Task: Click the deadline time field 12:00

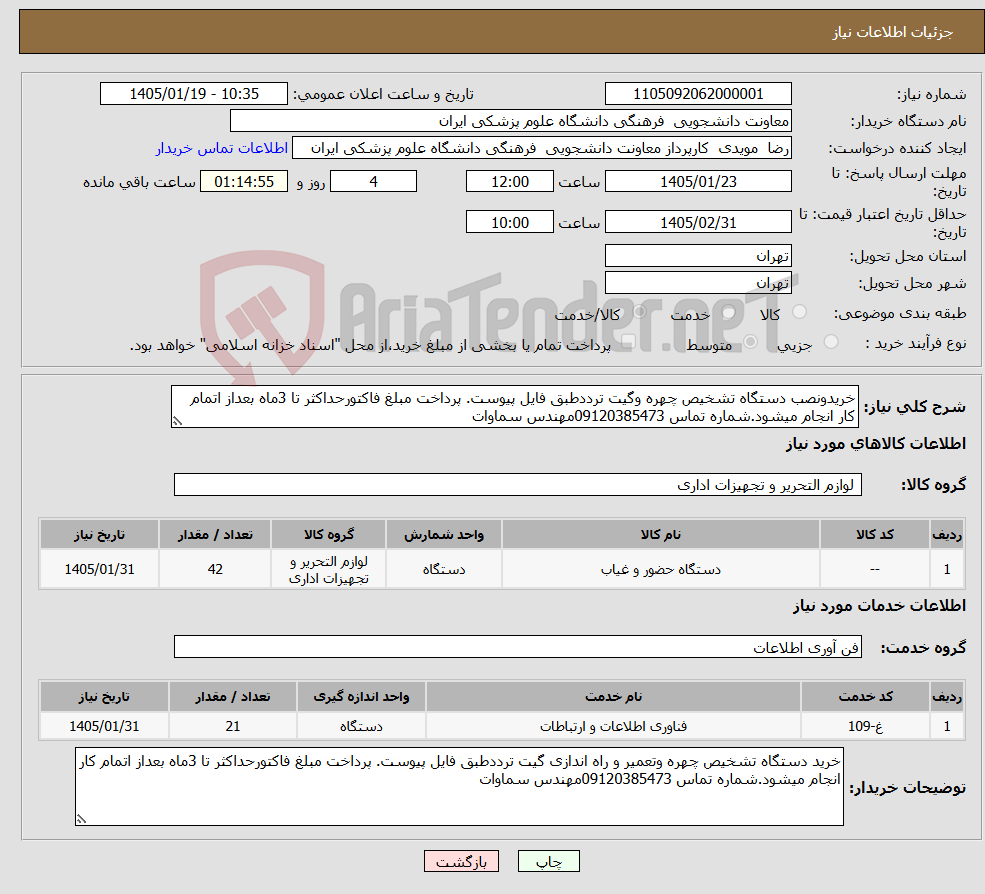Action: (509, 182)
